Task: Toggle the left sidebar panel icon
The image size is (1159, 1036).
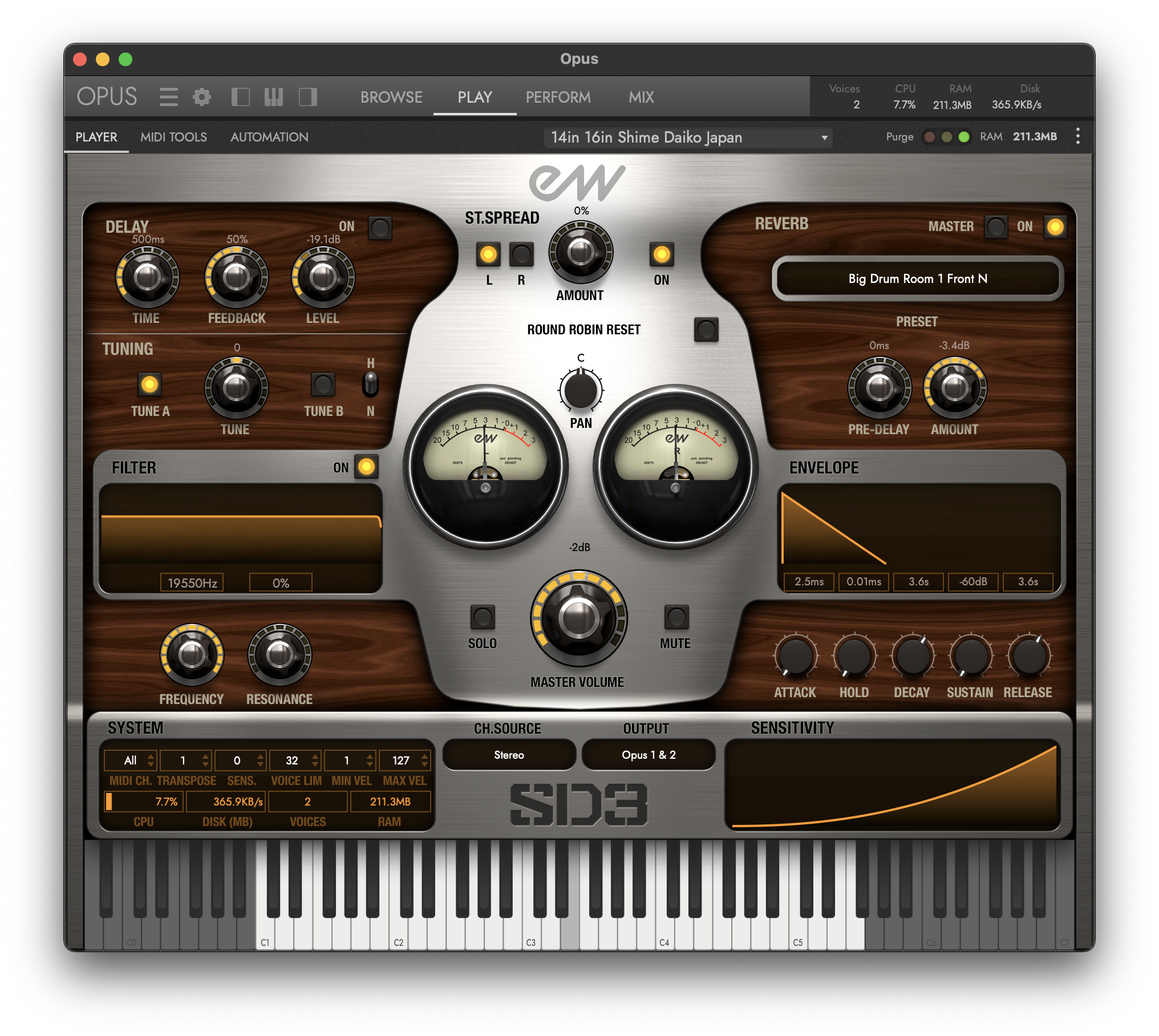Action: pyautogui.click(x=241, y=96)
